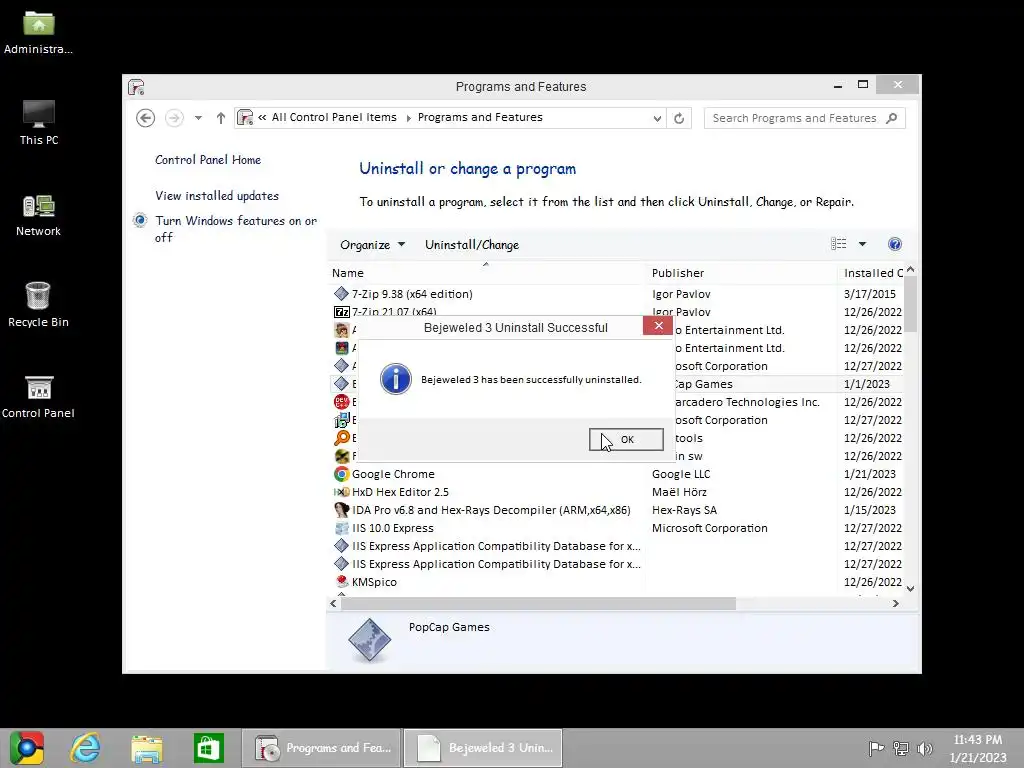
Task: Switch to Bejeweled 3 Uninstall taskbar button
Action: point(483,748)
